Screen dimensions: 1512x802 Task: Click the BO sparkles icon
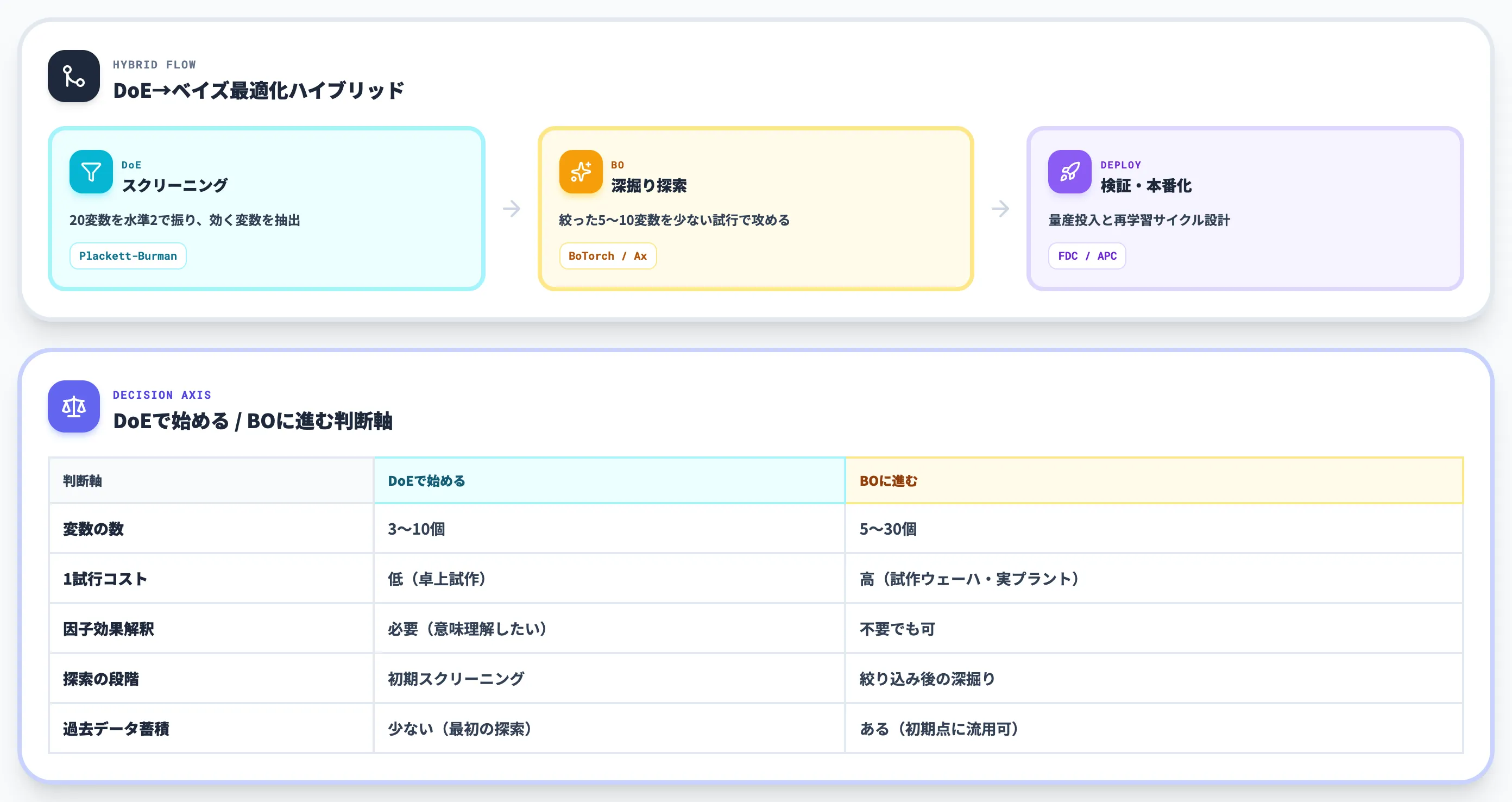pyautogui.click(x=581, y=172)
